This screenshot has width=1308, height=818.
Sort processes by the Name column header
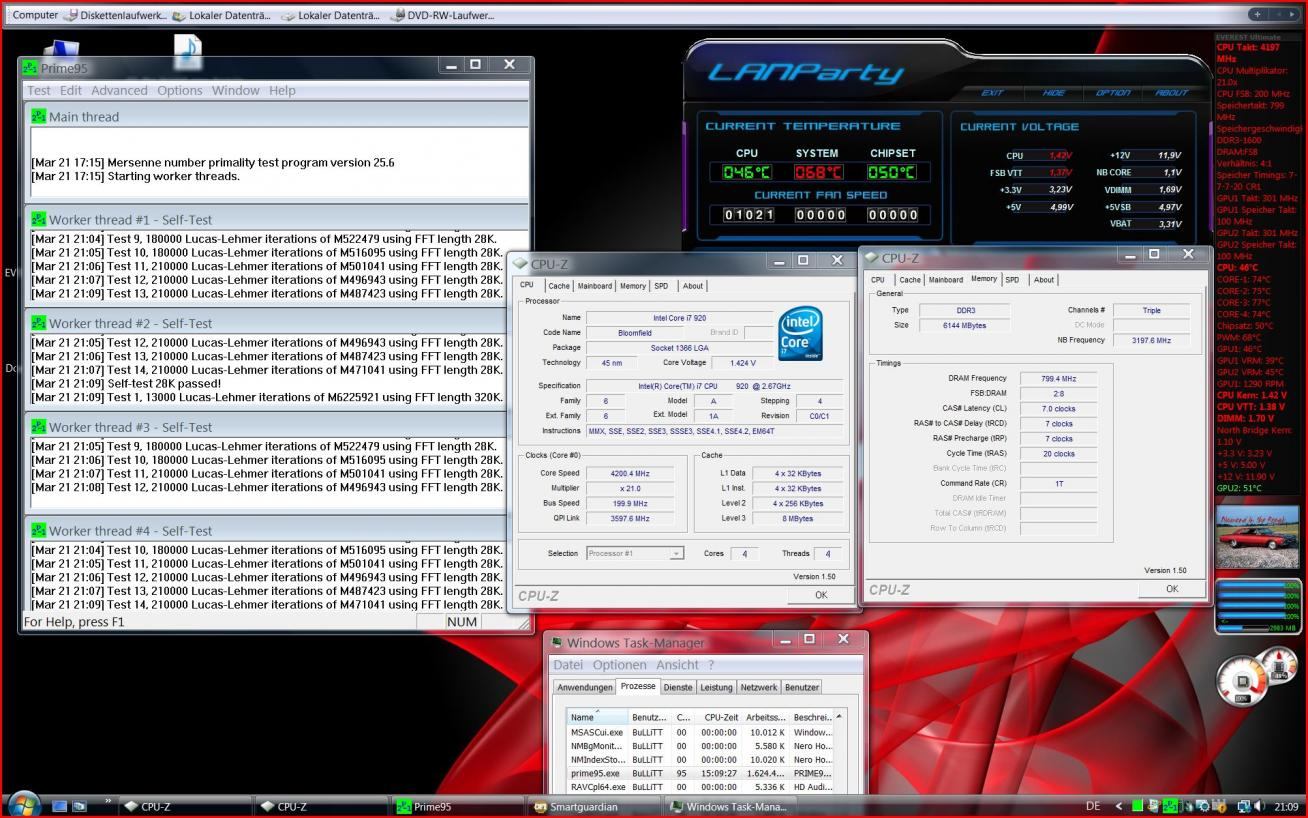[597, 717]
